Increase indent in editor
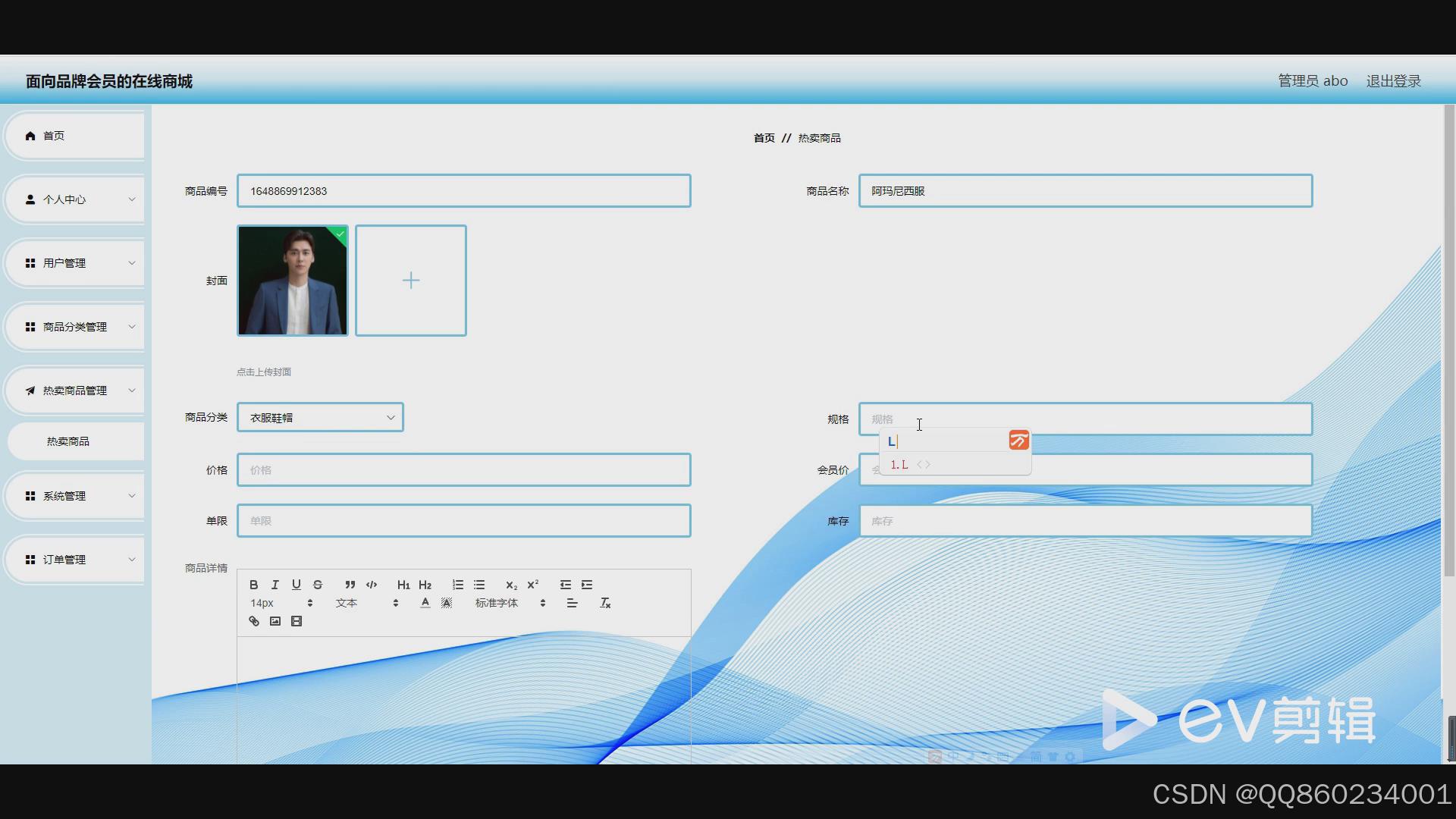 [587, 585]
